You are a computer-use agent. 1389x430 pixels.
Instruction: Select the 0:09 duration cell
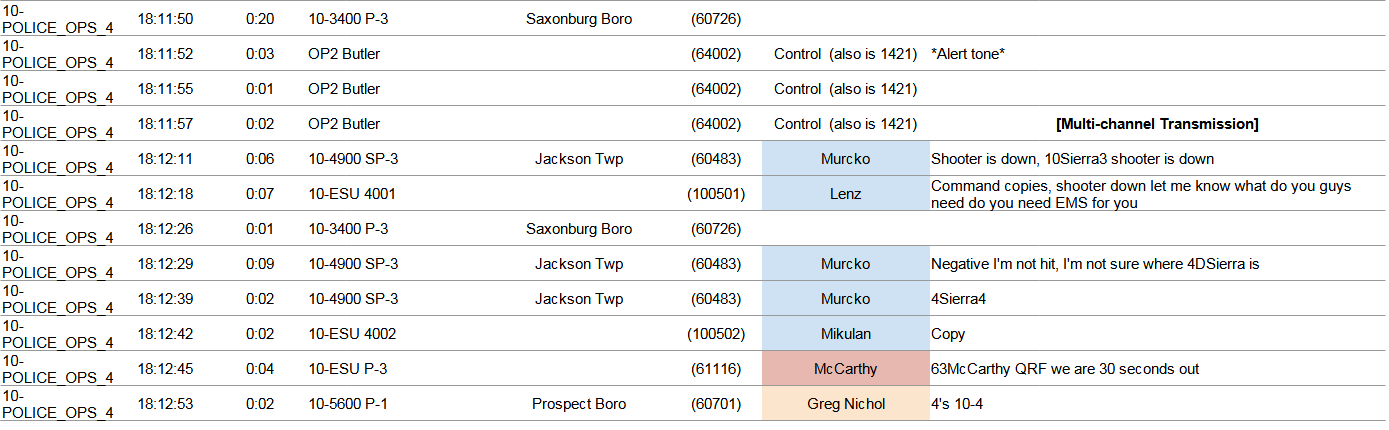click(x=257, y=264)
